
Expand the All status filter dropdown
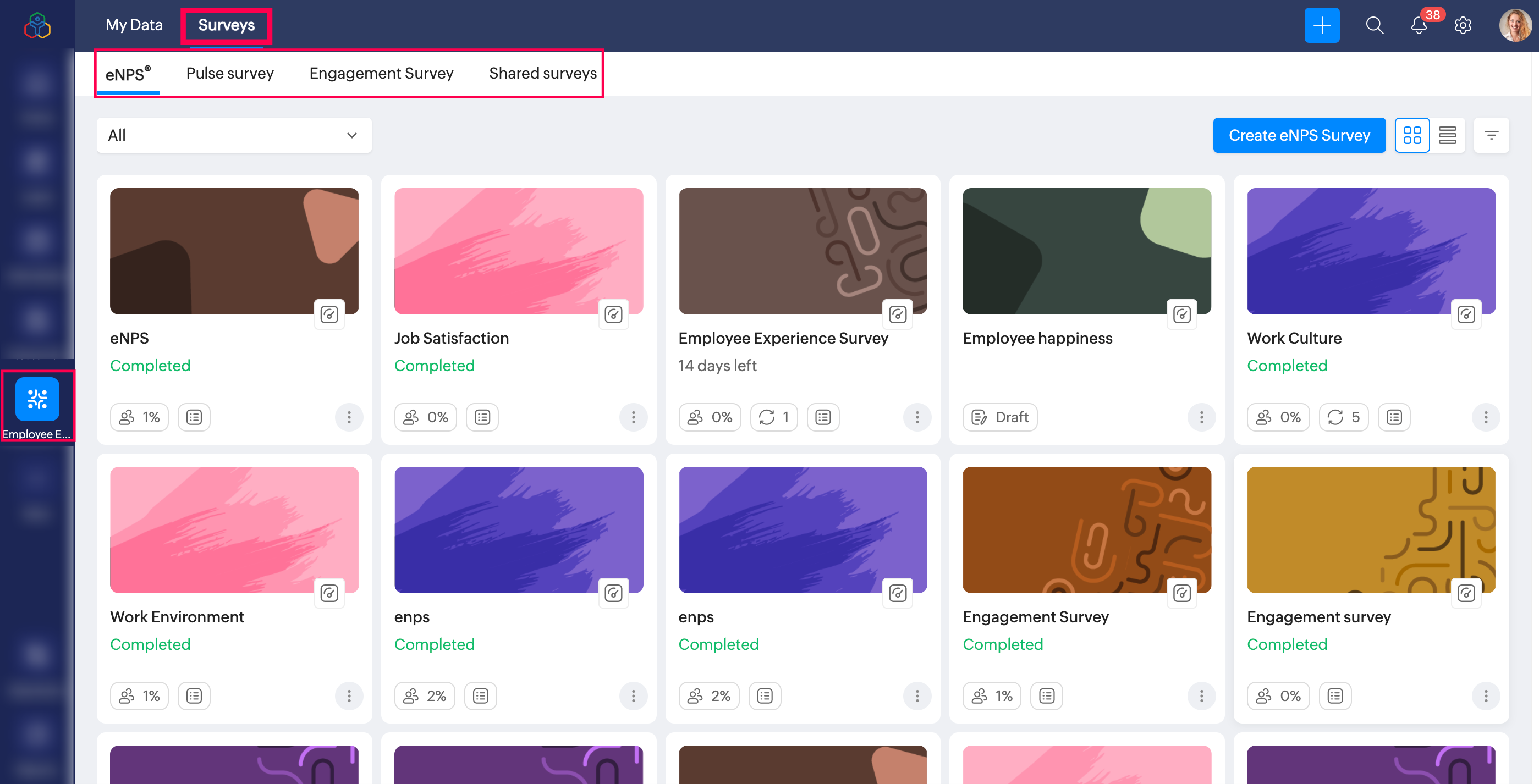tap(234, 136)
